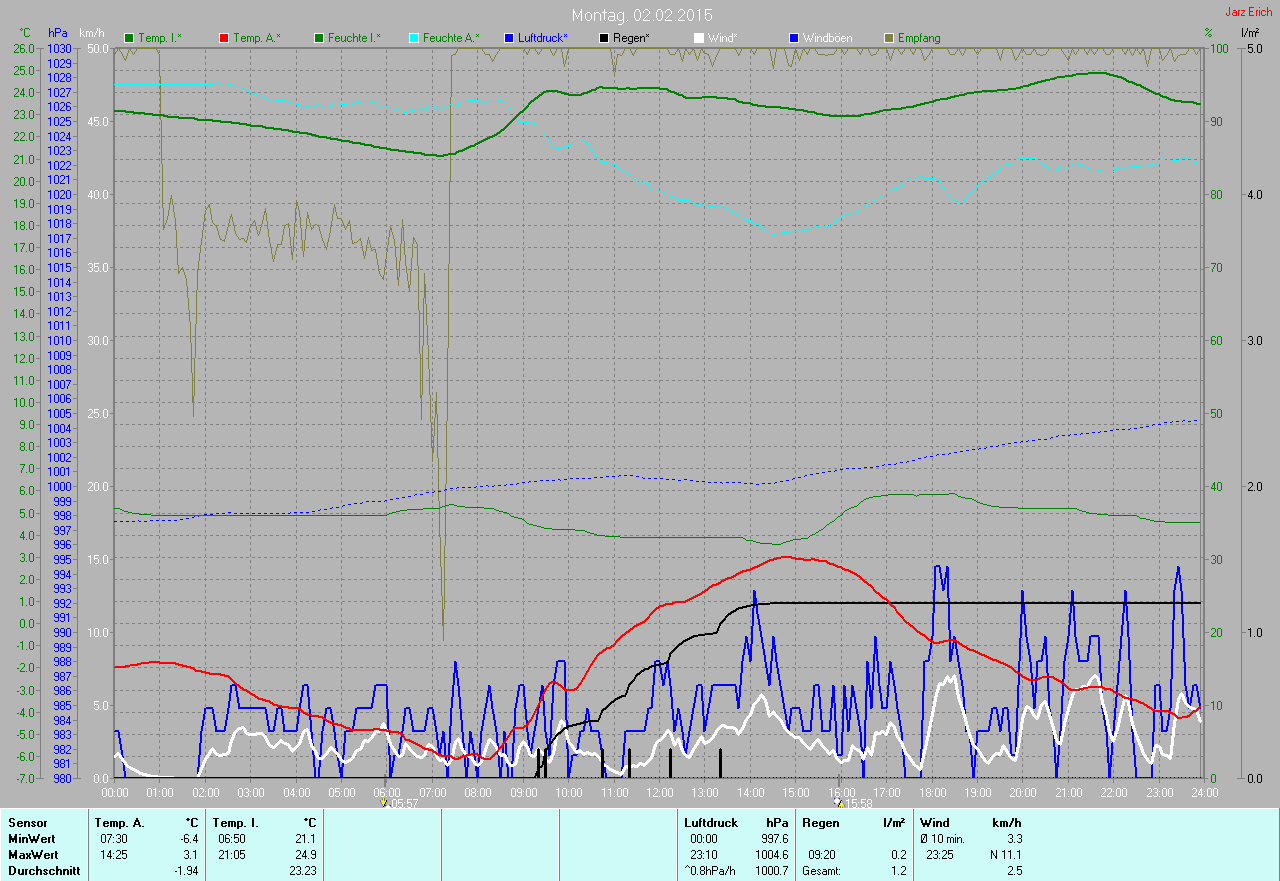Viewport: 1280px width, 881px height.
Task: Click the white Wind legend square
Action: tap(699, 38)
